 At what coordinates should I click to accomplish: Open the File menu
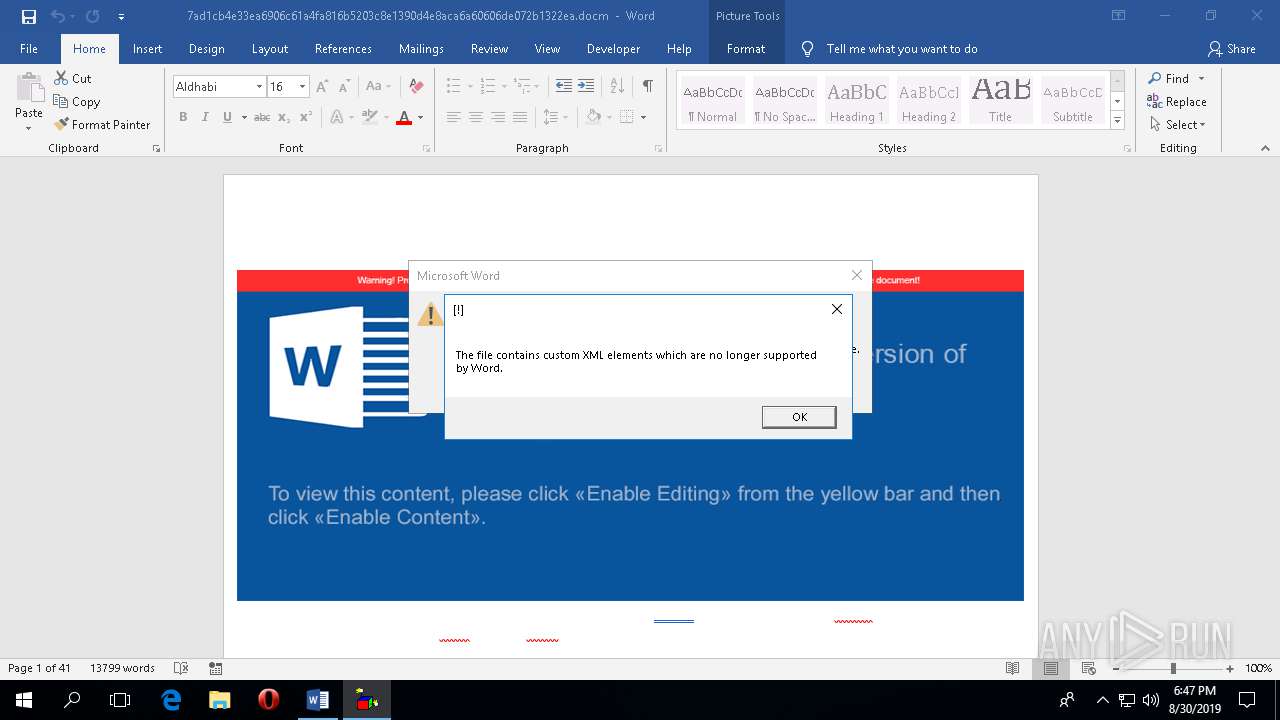[x=29, y=48]
